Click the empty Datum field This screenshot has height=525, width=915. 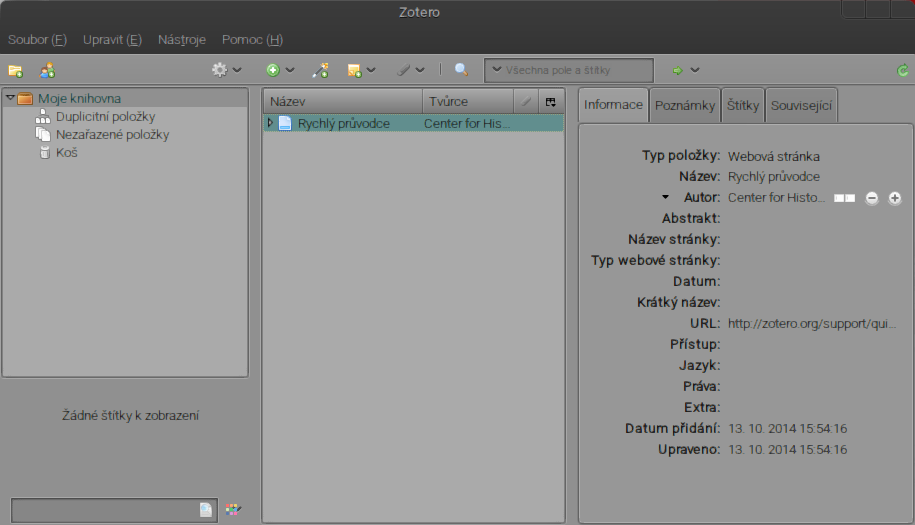(814, 282)
